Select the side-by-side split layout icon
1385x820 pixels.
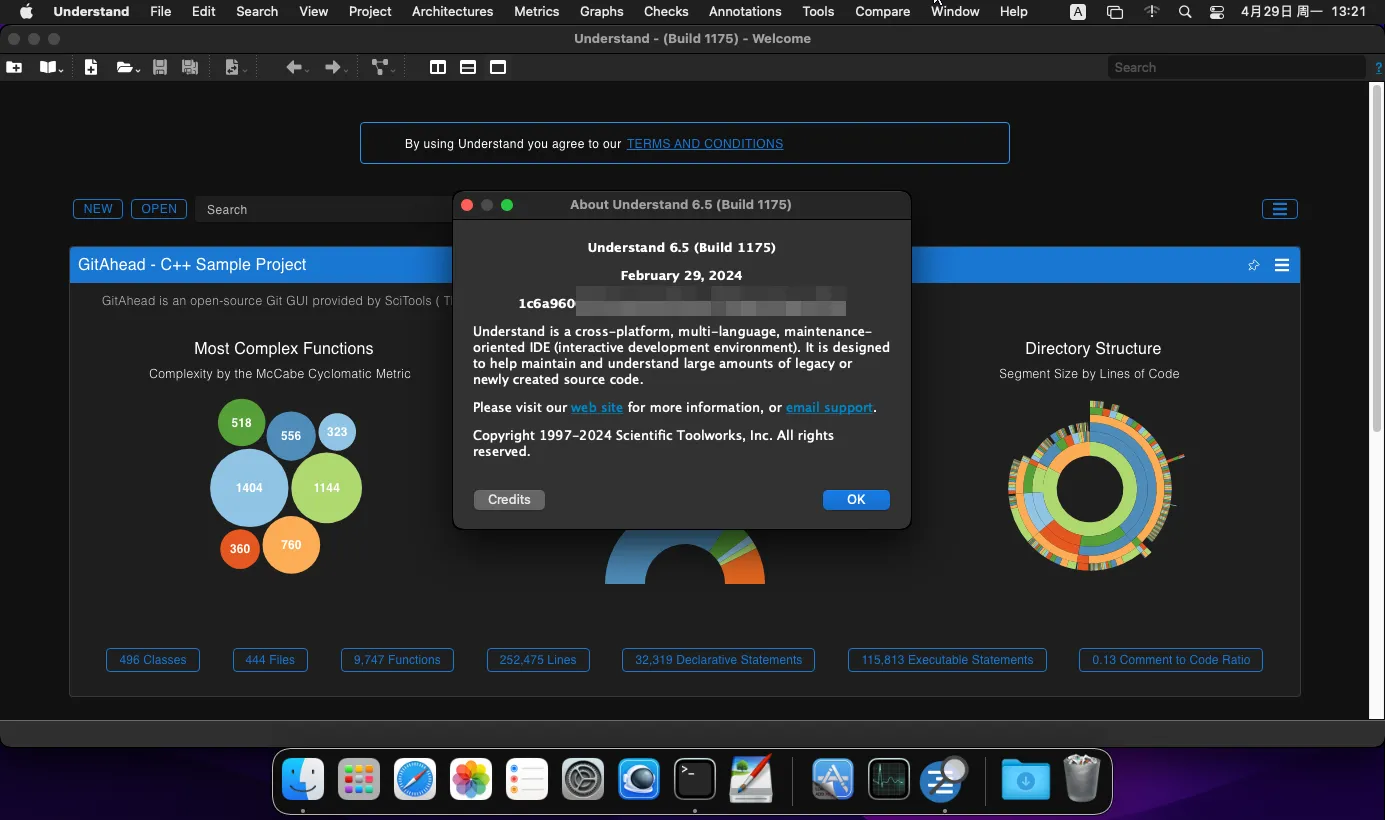(x=438, y=67)
